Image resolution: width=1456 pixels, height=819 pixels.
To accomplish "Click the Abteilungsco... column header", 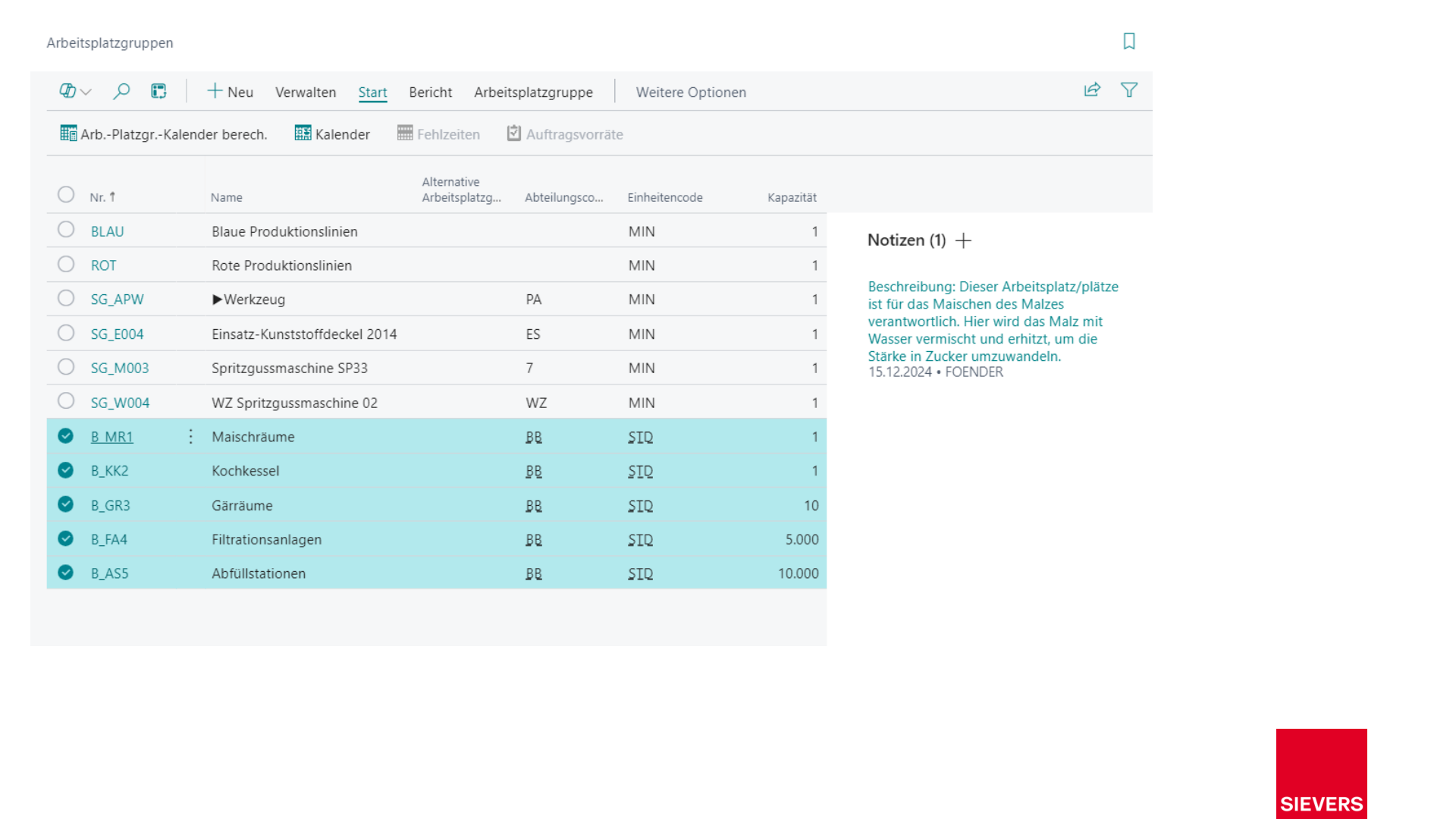I will coord(563,198).
